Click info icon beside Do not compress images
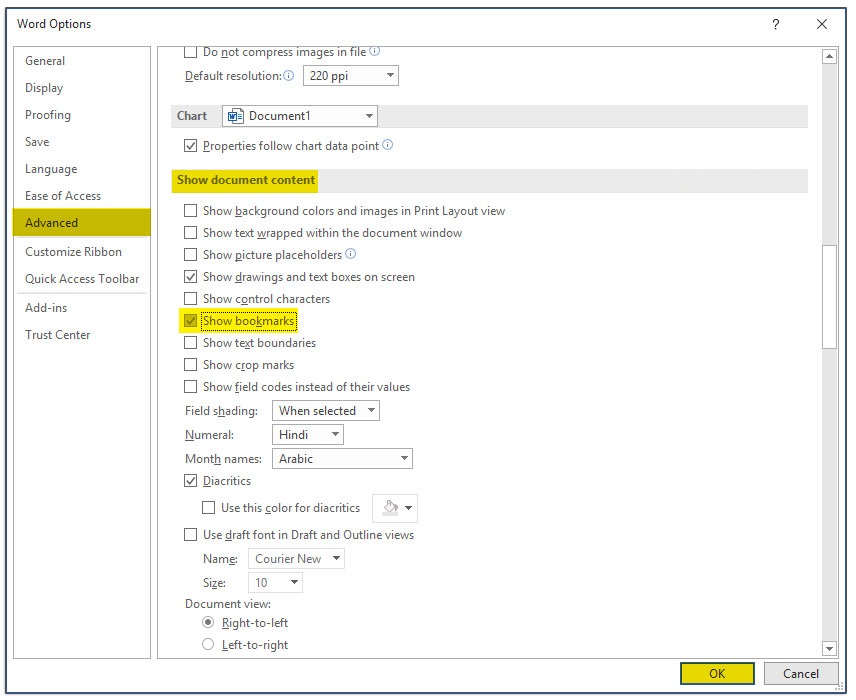The image size is (856, 700). tap(374, 51)
